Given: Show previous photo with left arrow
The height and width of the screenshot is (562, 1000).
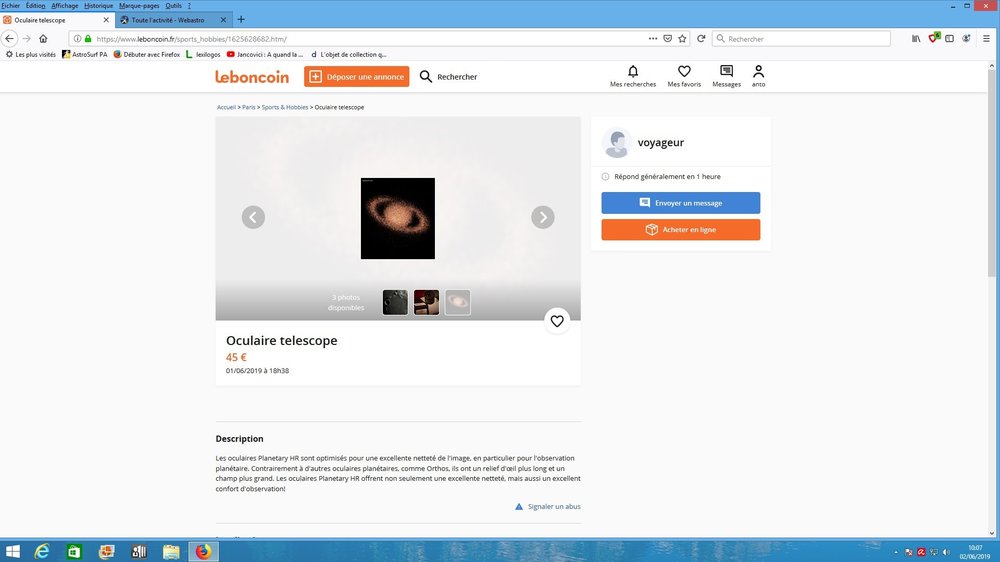Looking at the screenshot, I should point(253,218).
